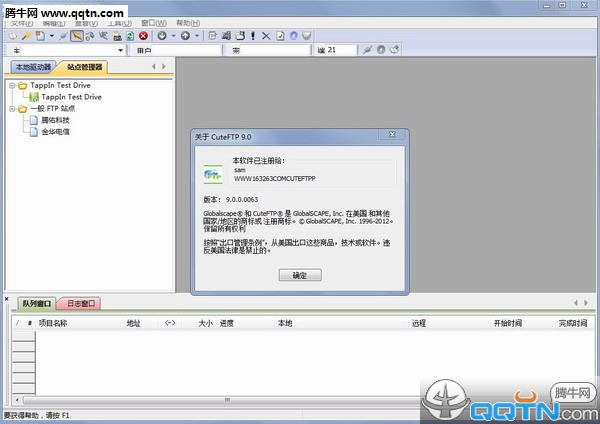The width and height of the screenshot is (600, 424).
Task: Click the queue horizontal scrollbar thumb
Action: [227, 400]
